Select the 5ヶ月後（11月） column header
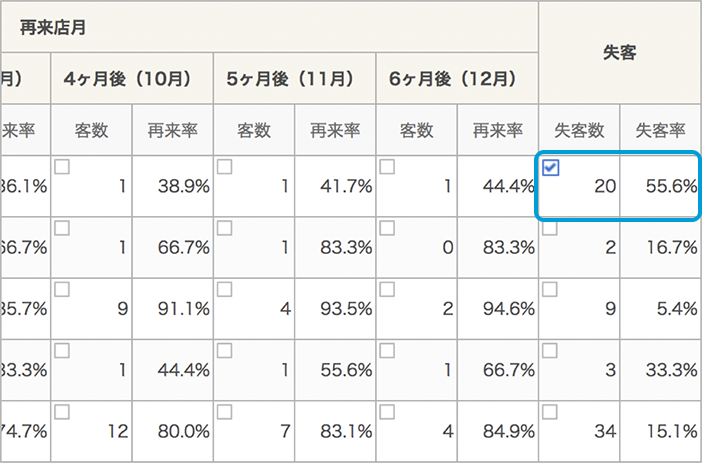 tap(296, 77)
